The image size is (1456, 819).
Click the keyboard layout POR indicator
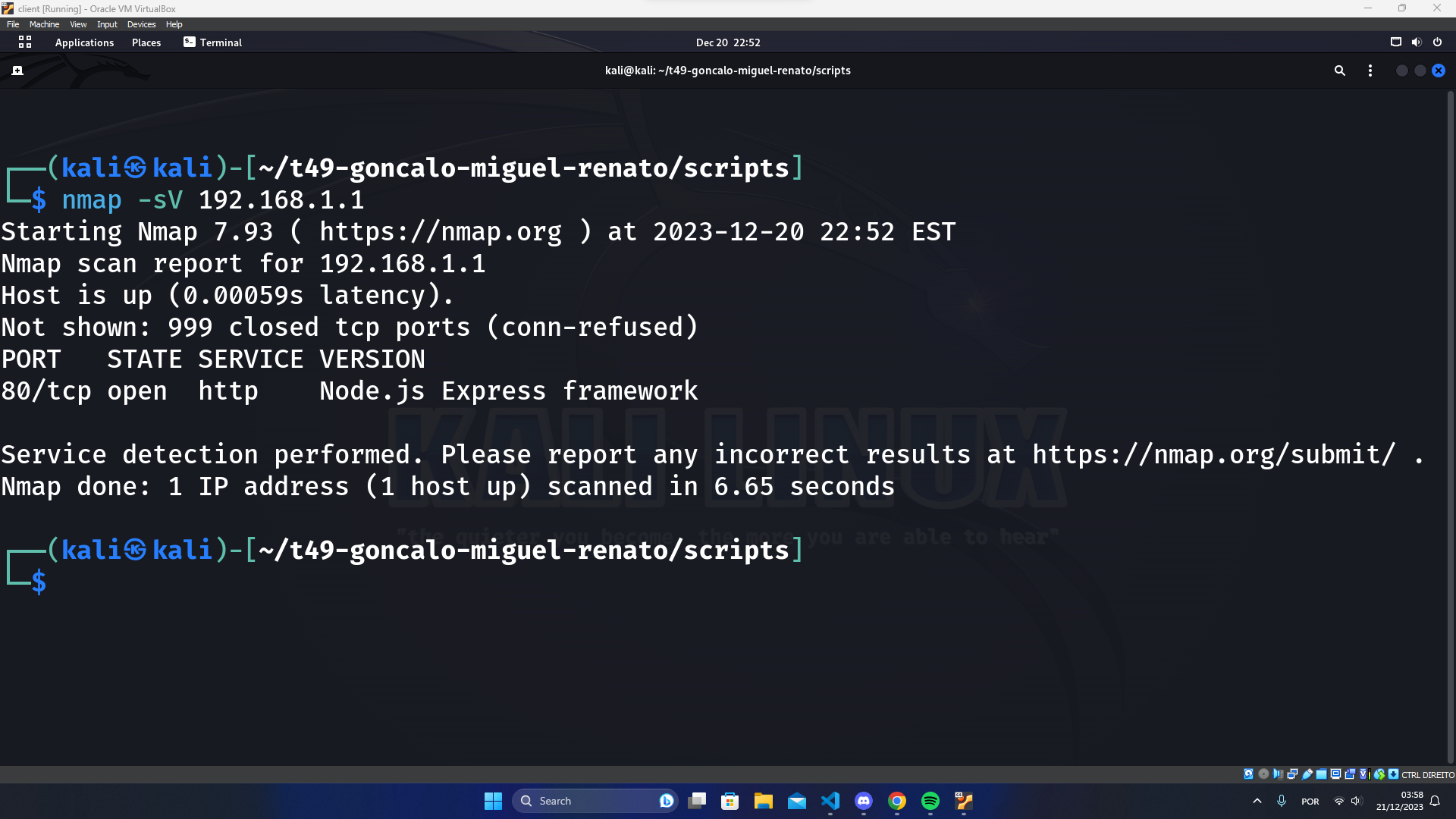tap(1310, 800)
